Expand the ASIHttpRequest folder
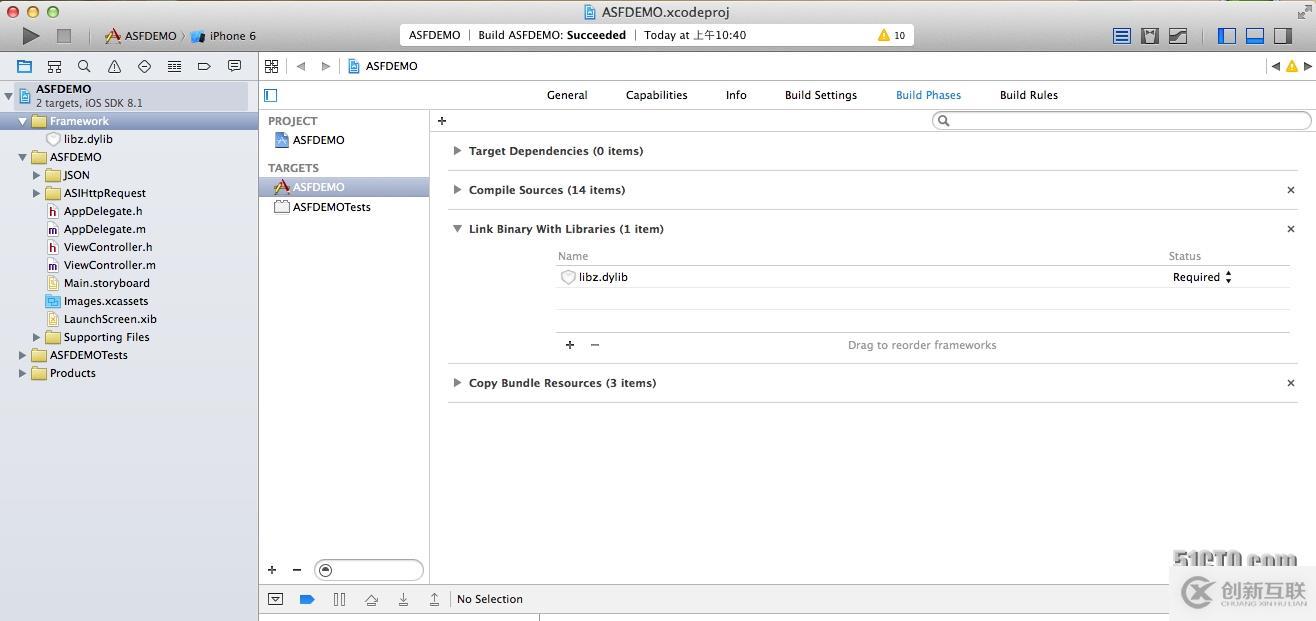 [36, 193]
